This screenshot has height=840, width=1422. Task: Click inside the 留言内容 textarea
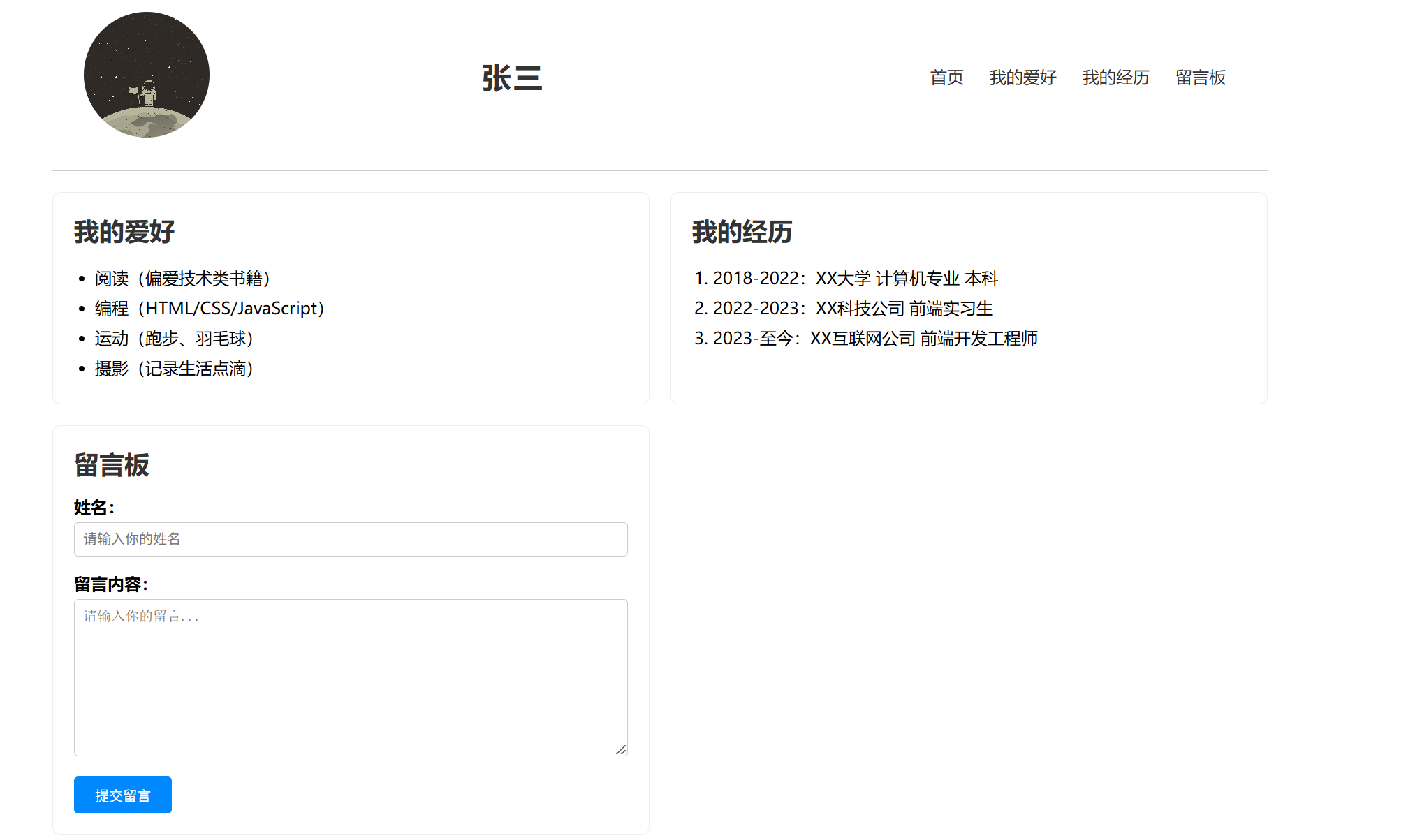351,677
